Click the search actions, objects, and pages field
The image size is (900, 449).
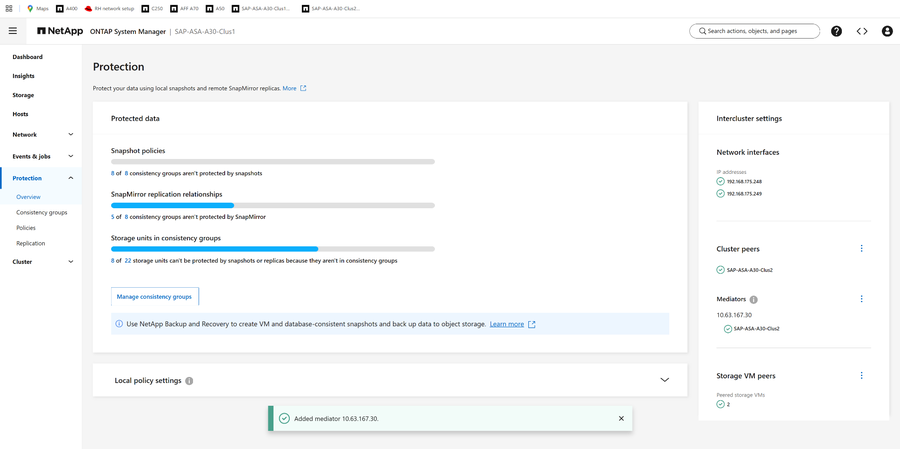pos(754,31)
